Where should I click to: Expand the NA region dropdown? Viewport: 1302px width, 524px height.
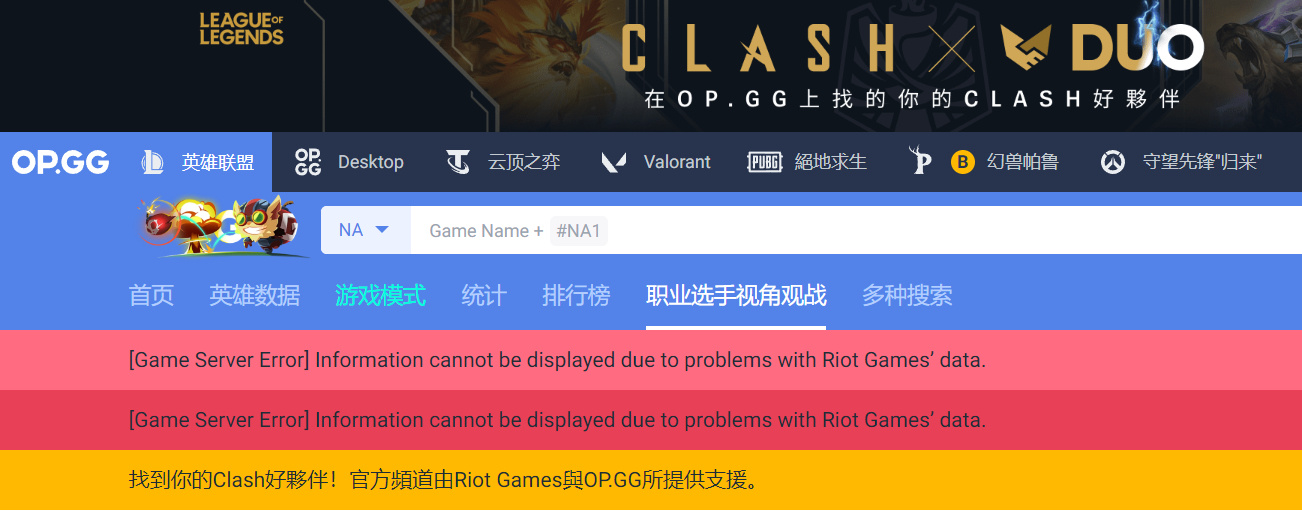pyautogui.click(x=365, y=230)
